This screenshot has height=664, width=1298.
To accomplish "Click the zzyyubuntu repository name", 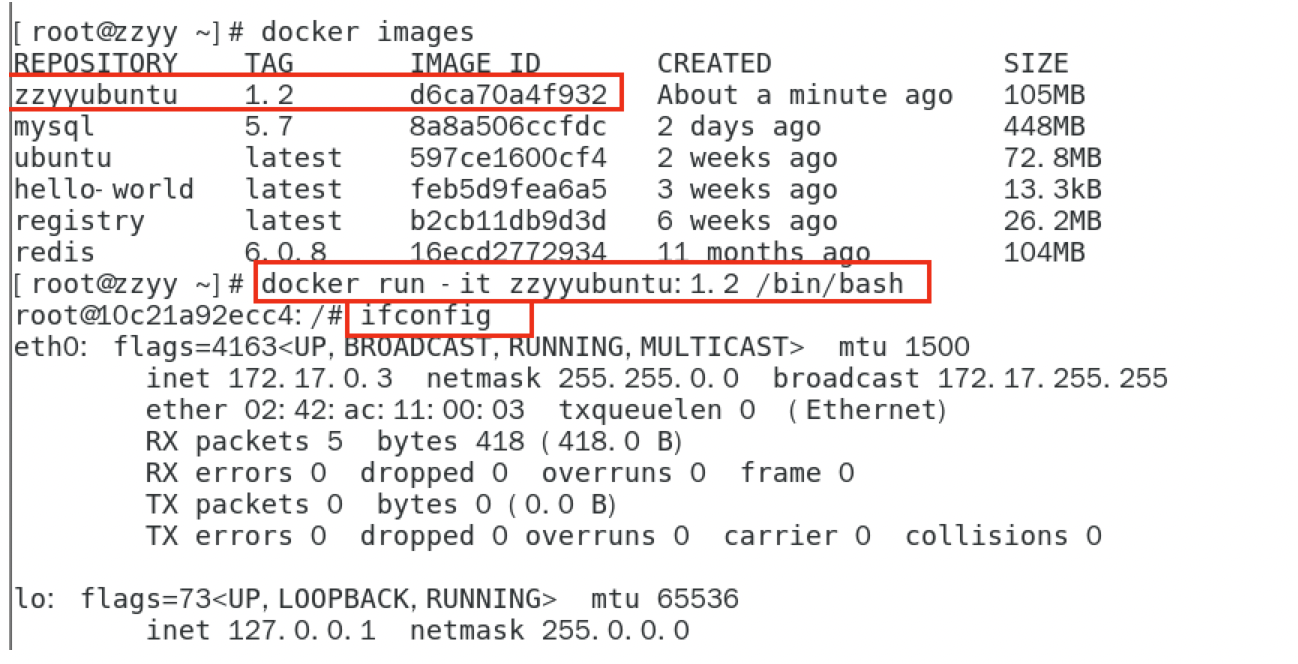I will [x=95, y=95].
